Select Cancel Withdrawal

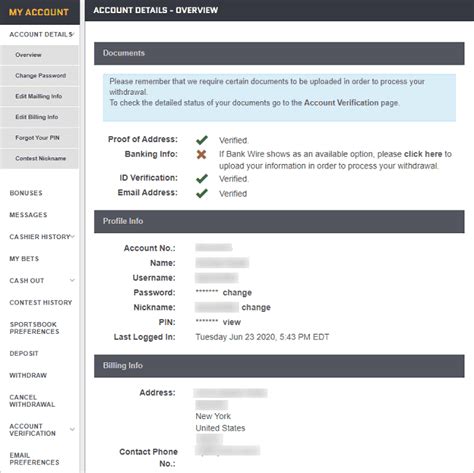point(32,401)
